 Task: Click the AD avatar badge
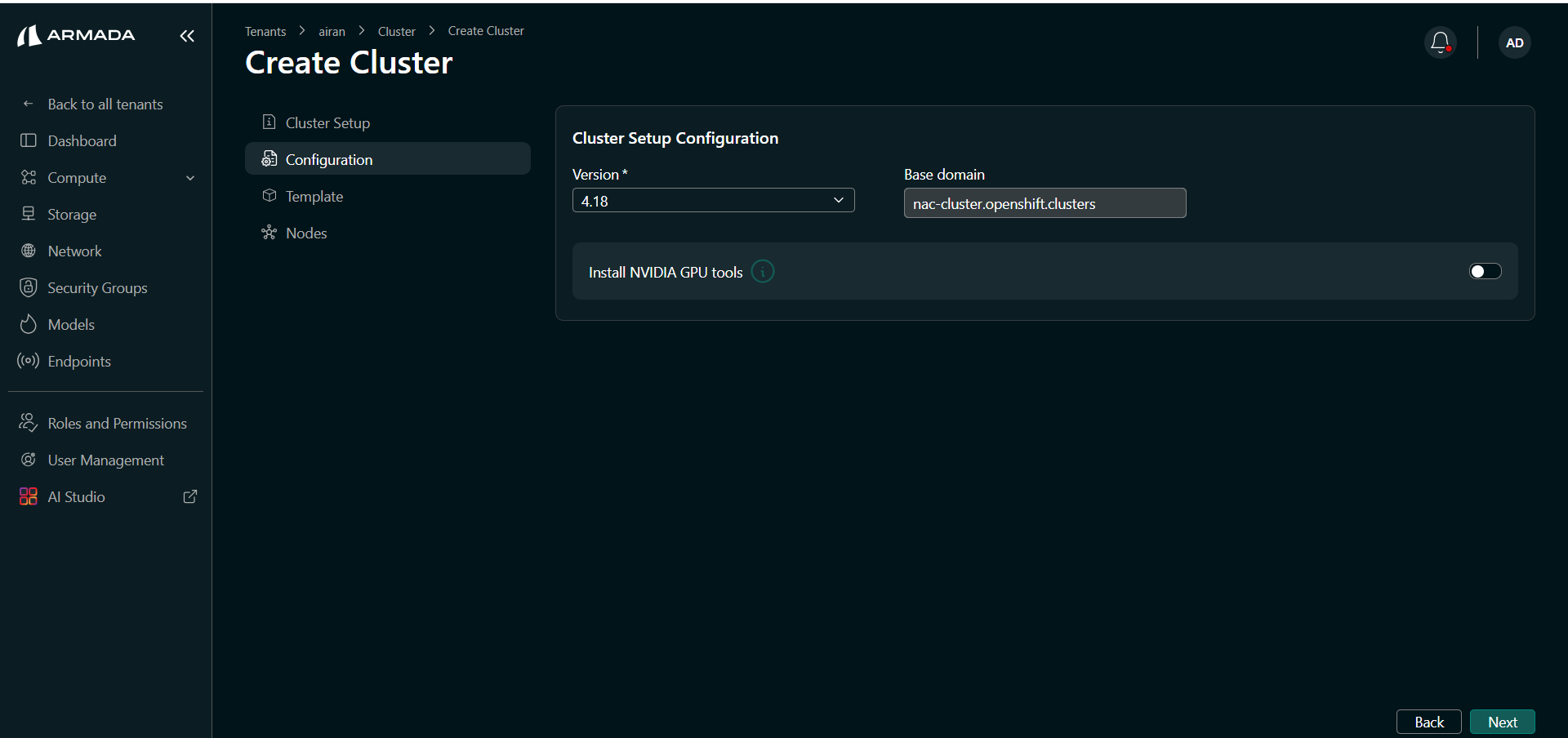click(x=1515, y=42)
